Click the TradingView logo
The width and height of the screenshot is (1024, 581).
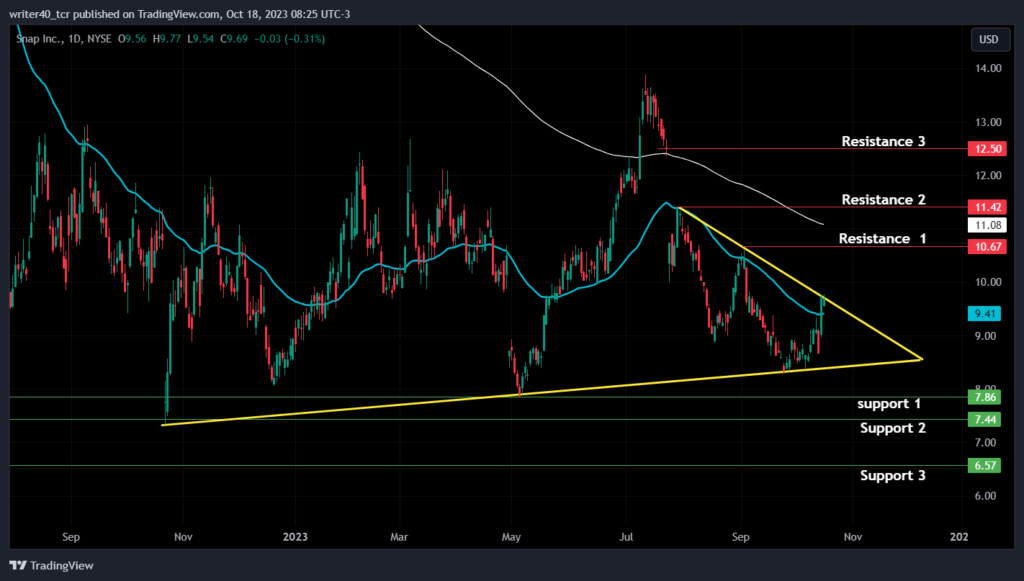point(52,565)
